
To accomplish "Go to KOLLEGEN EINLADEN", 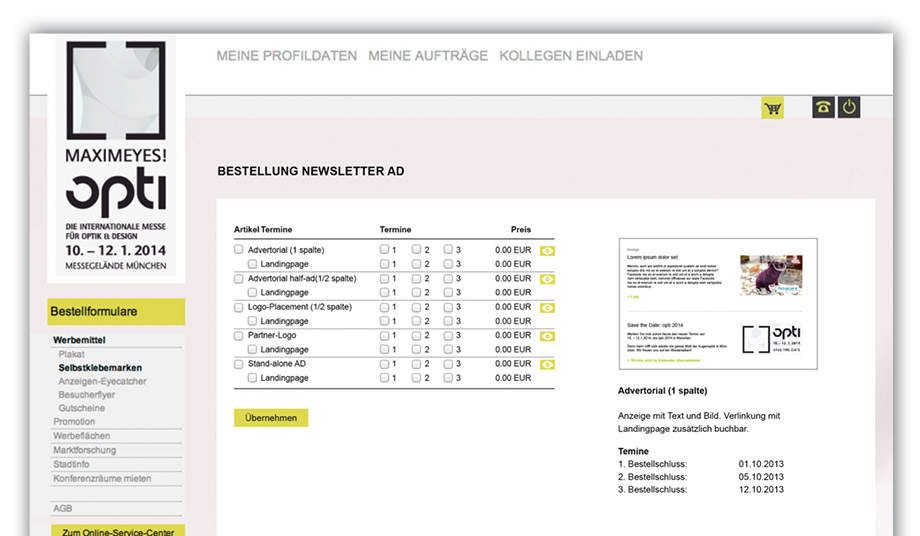I will (x=571, y=56).
